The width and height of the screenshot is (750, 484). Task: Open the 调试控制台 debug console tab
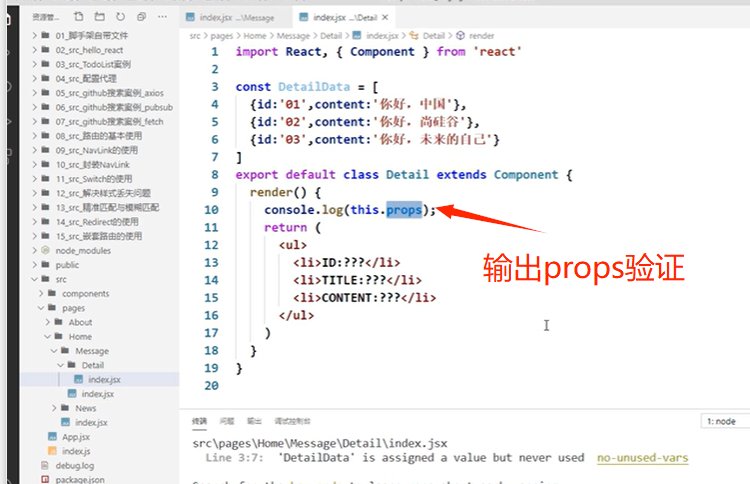coord(292,421)
